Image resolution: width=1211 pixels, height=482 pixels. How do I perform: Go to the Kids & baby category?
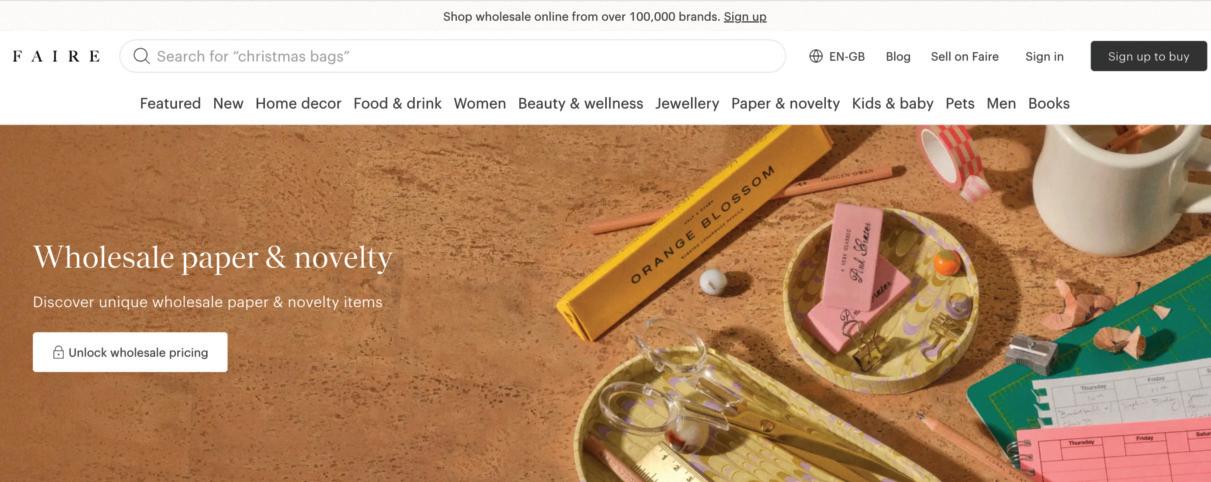(x=892, y=103)
